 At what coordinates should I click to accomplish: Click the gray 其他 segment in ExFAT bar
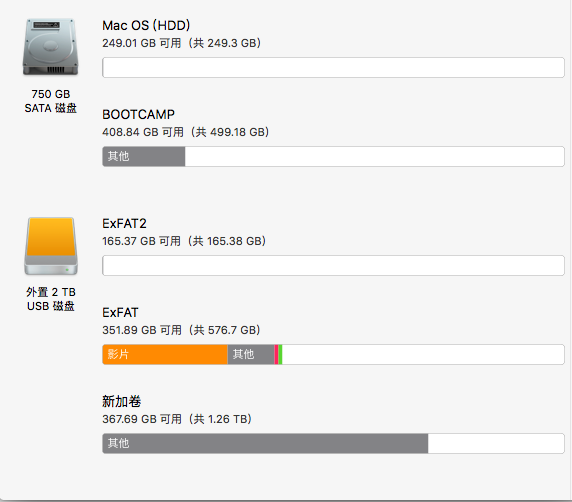(251, 354)
